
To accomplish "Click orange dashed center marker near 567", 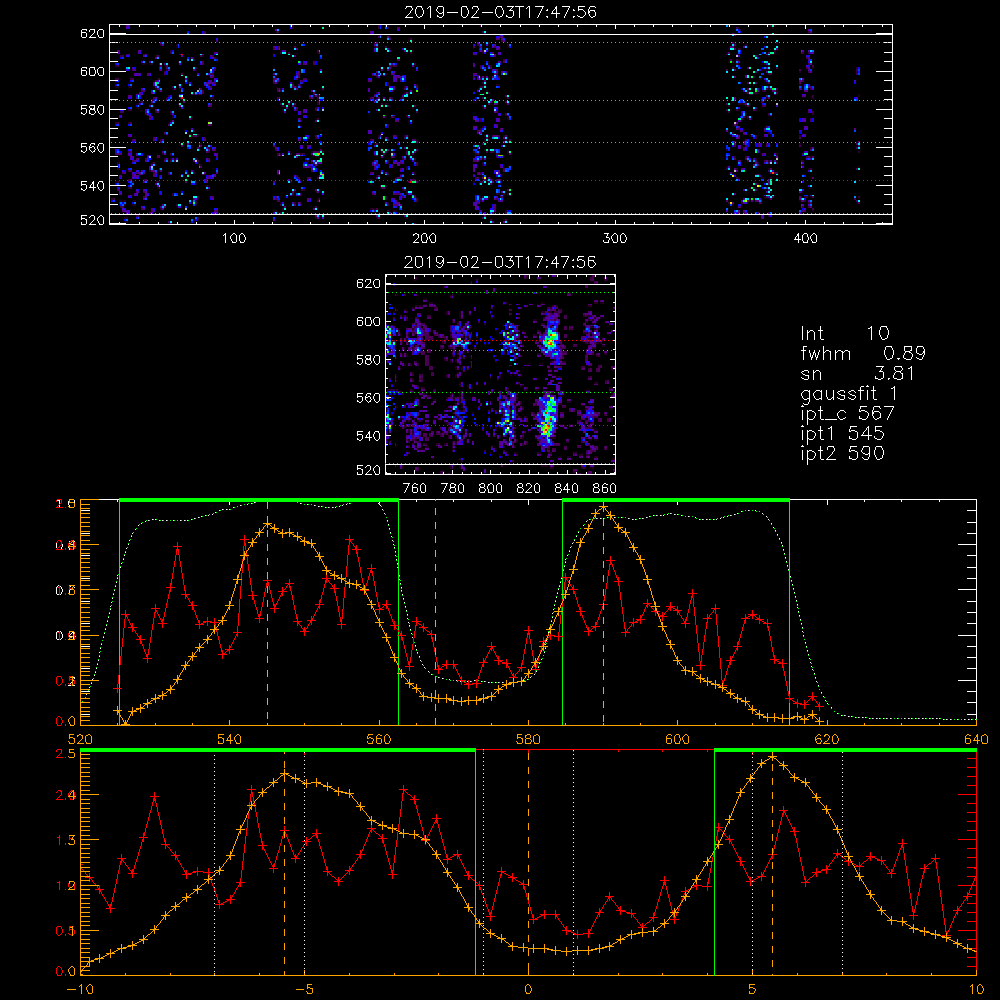I will [x=436, y=612].
